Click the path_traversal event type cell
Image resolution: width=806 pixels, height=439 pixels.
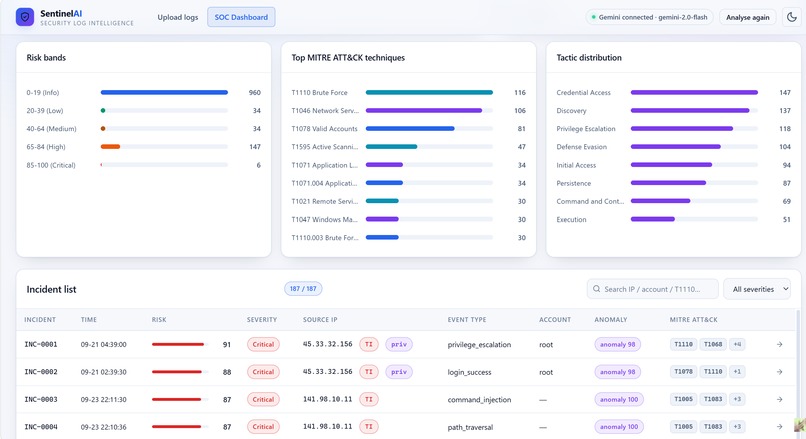coord(470,427)
